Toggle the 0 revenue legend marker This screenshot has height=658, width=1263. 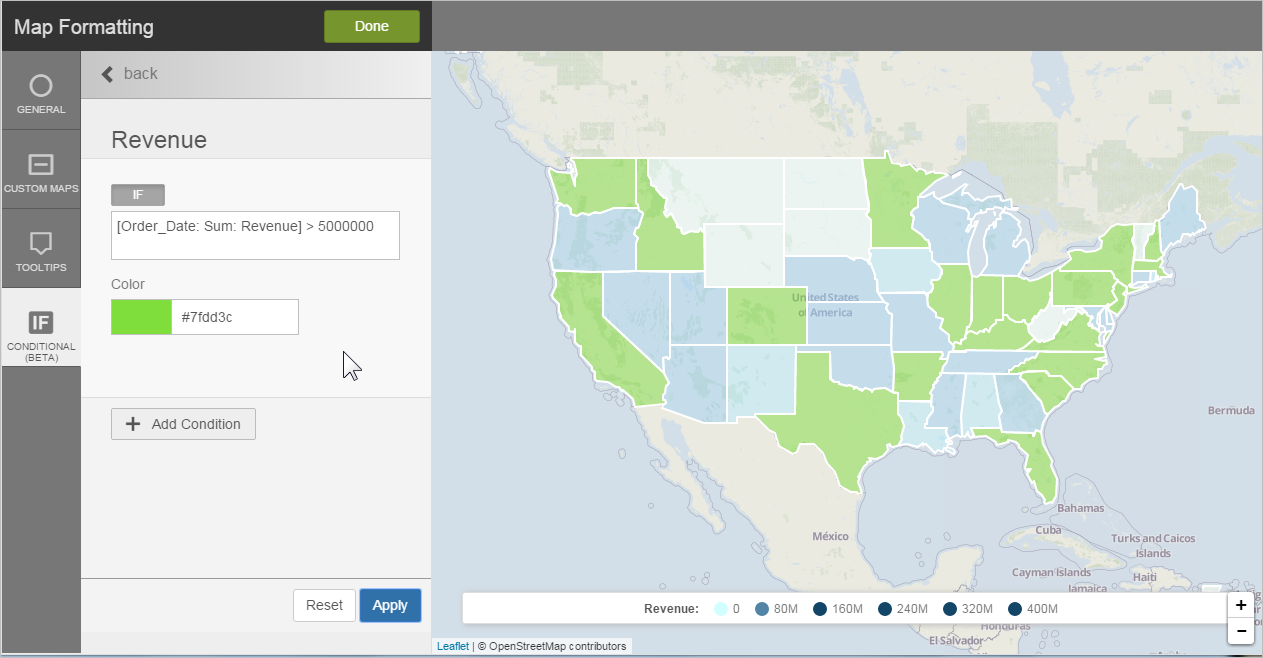[x=720, y=609]
